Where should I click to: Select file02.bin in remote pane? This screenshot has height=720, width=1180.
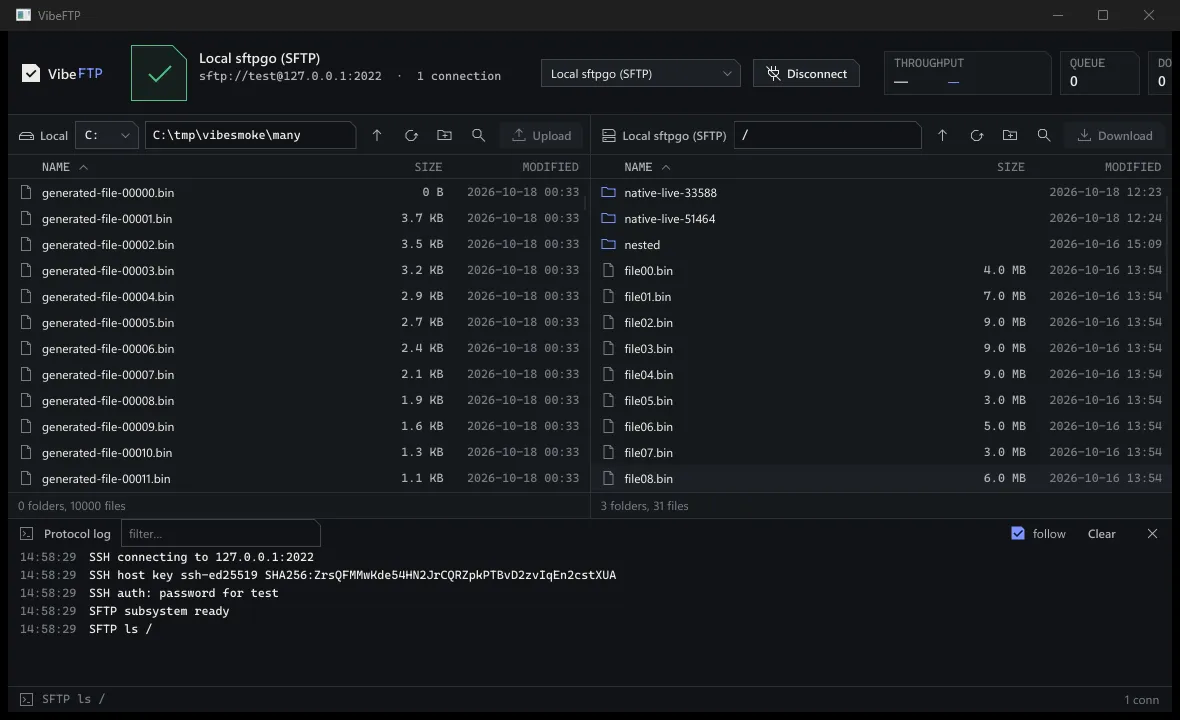click(x=881, y=322)
